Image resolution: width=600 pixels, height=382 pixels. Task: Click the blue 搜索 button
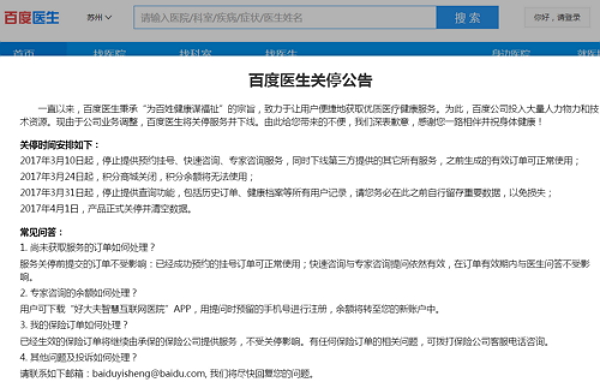pos(467,17)
